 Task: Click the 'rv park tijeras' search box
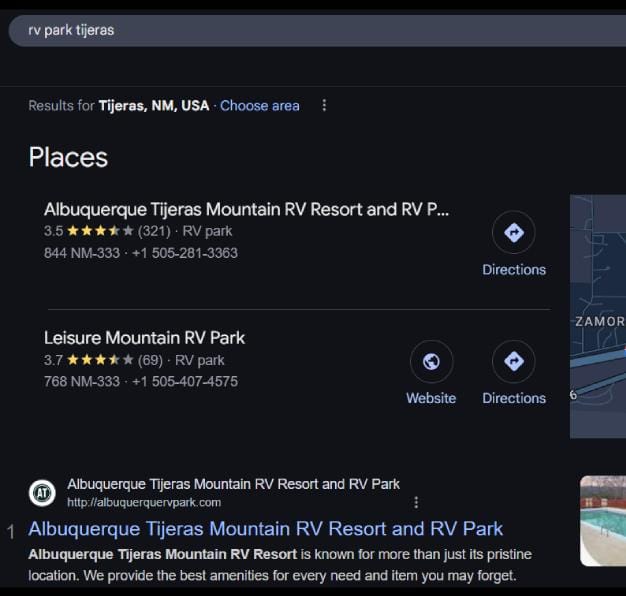pyautogui.click(x=317, y=31)
